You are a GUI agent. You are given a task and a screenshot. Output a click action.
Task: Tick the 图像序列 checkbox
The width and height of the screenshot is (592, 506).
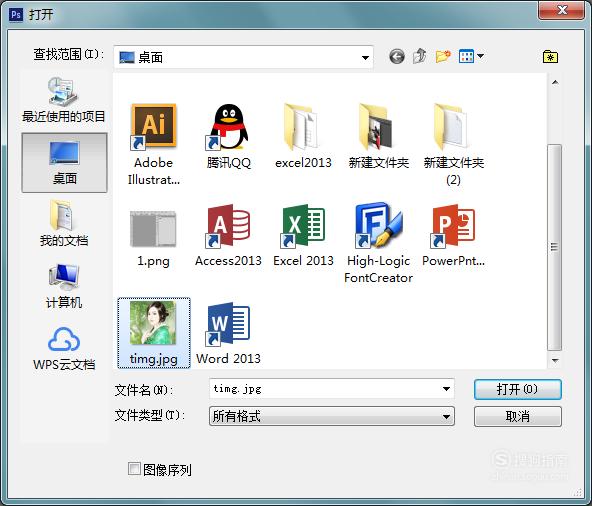134,469
